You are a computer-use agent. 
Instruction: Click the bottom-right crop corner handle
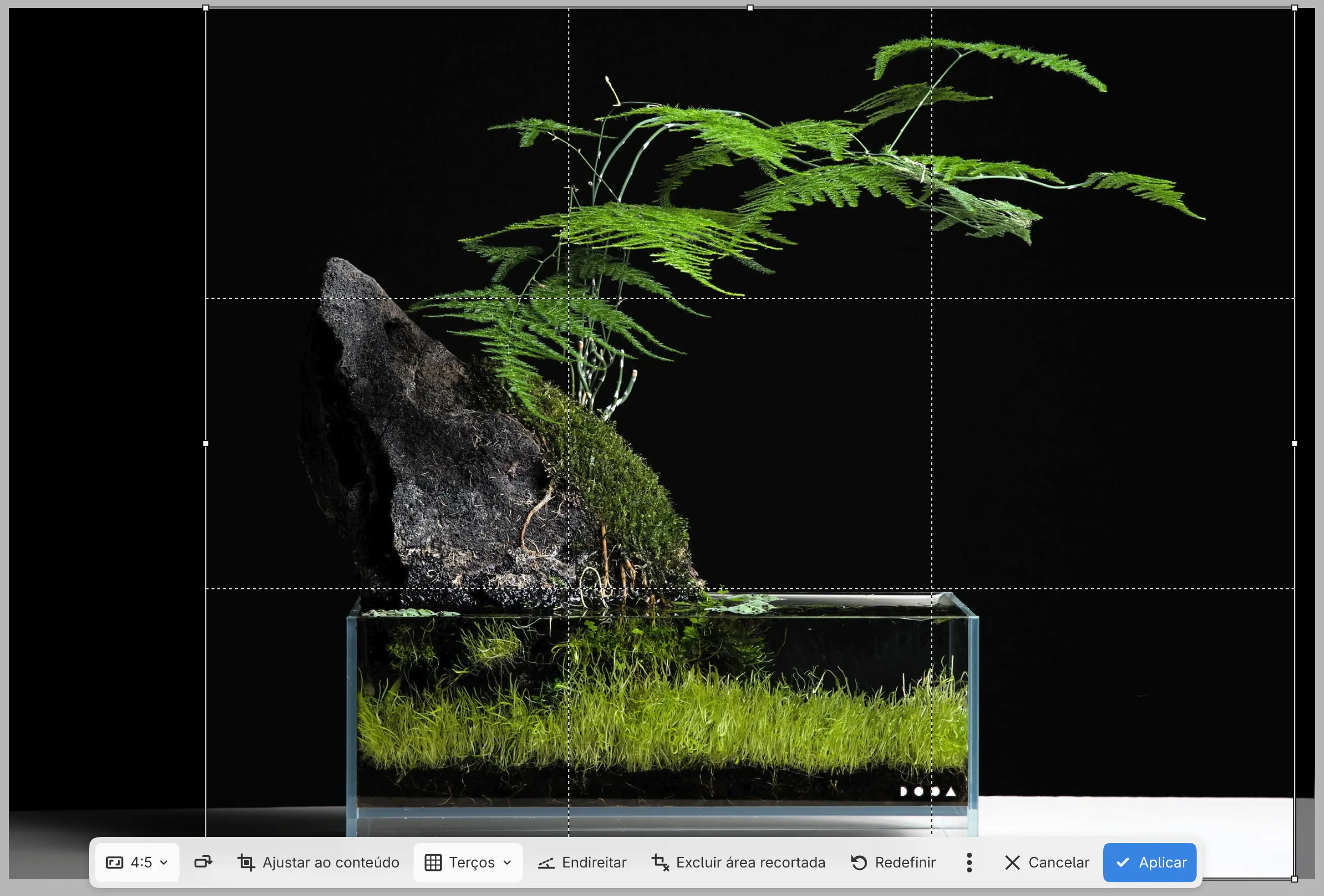tap(1294, 879)
